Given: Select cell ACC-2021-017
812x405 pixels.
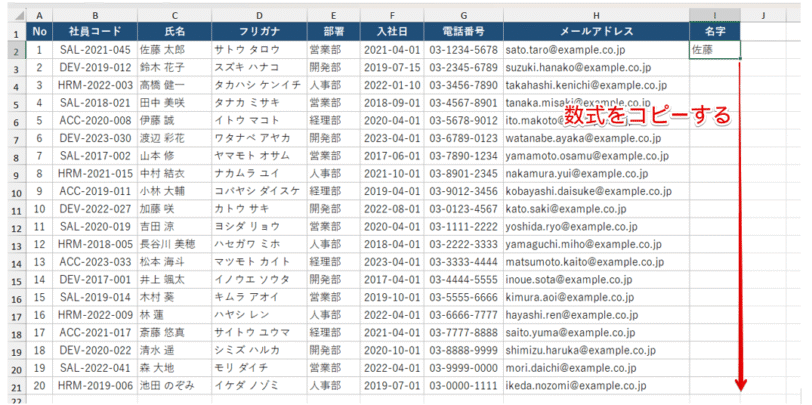Looking at the screenshot, I should pyautogui.click(x=95, y=333).
